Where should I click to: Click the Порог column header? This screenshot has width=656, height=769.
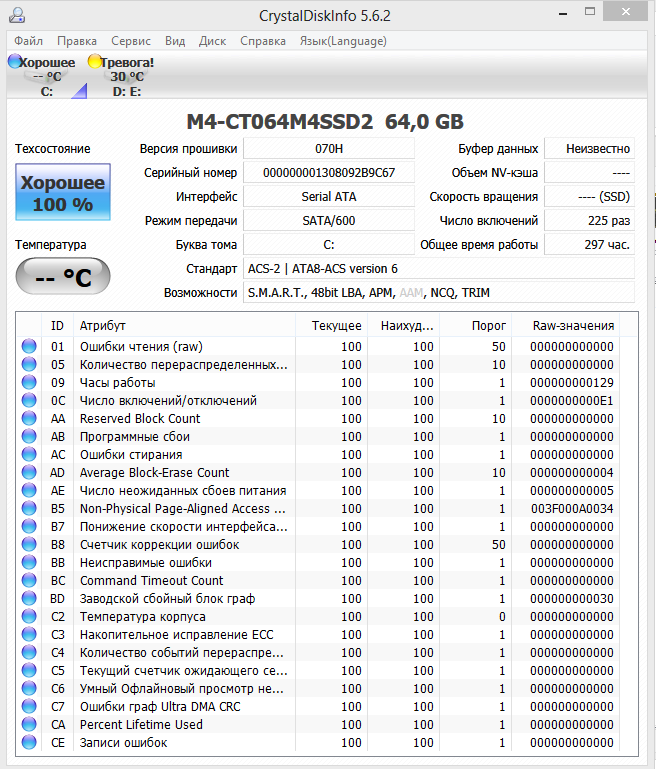point(476,326)
